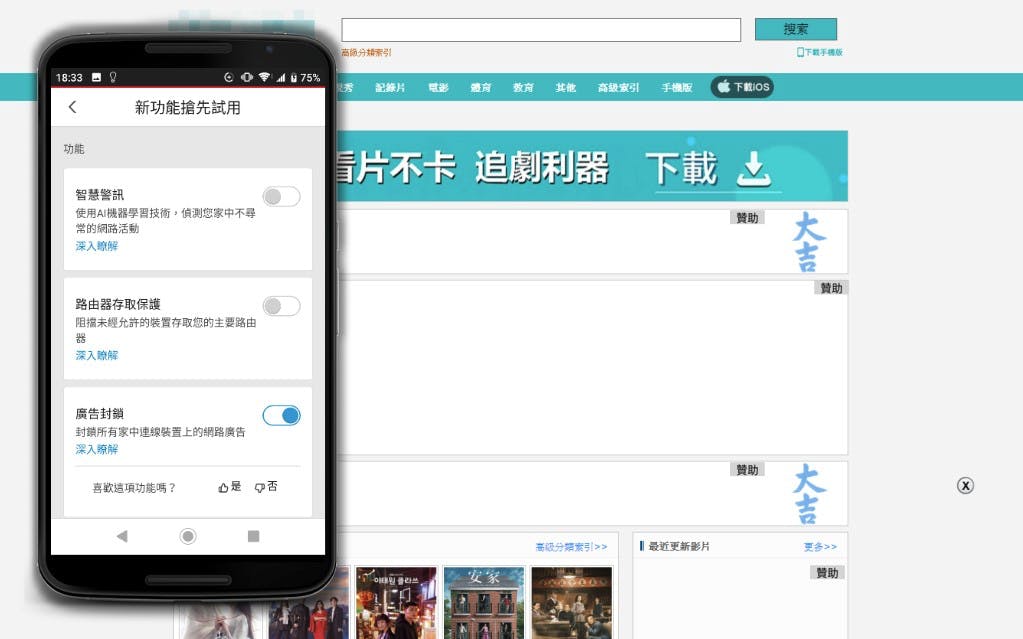Open the 記錄片 nav menu item
The image size is (1023, 639).
pos(390,87)
